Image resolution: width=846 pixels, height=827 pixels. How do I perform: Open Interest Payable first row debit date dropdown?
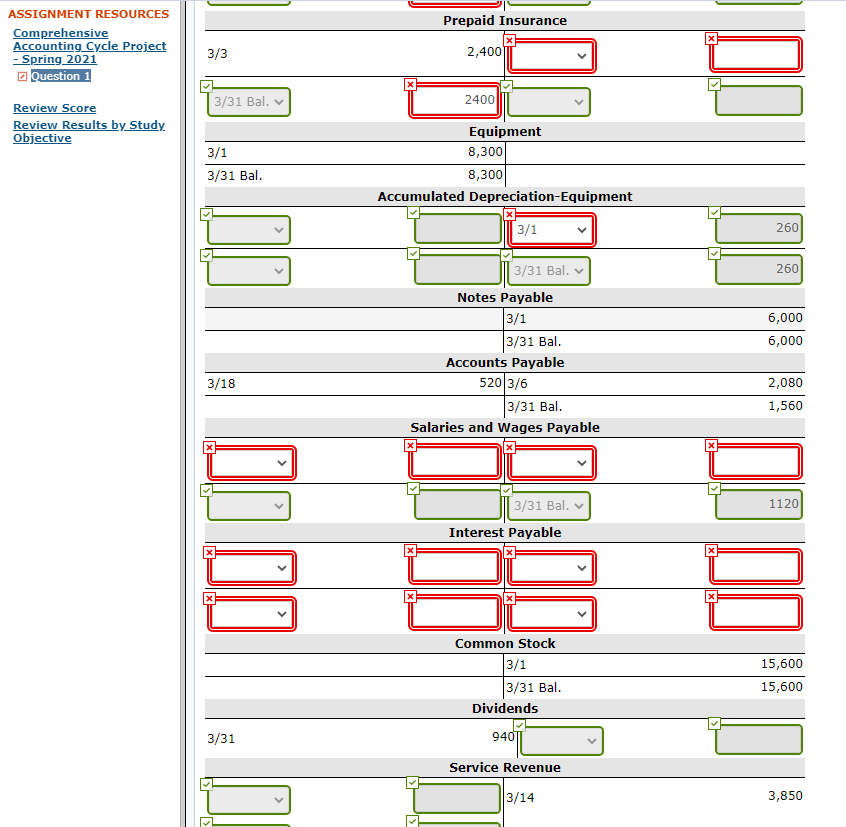click(251, 568)
